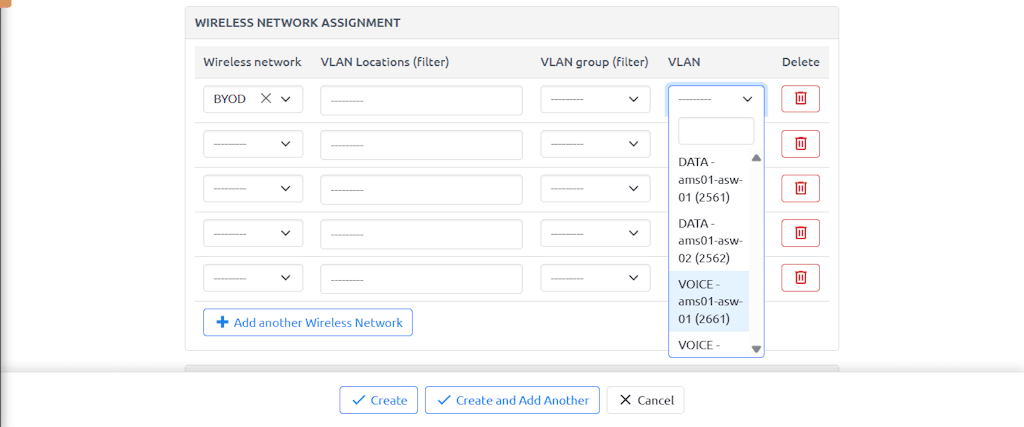This screenshot has height=427, width=1024.
Task: Click the trash icon in fourth row
Action: tap(800, 233)
